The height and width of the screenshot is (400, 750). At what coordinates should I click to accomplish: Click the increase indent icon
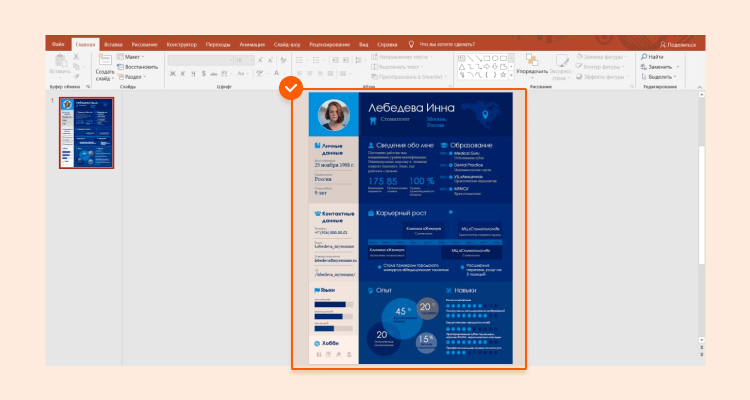(345, 60)
